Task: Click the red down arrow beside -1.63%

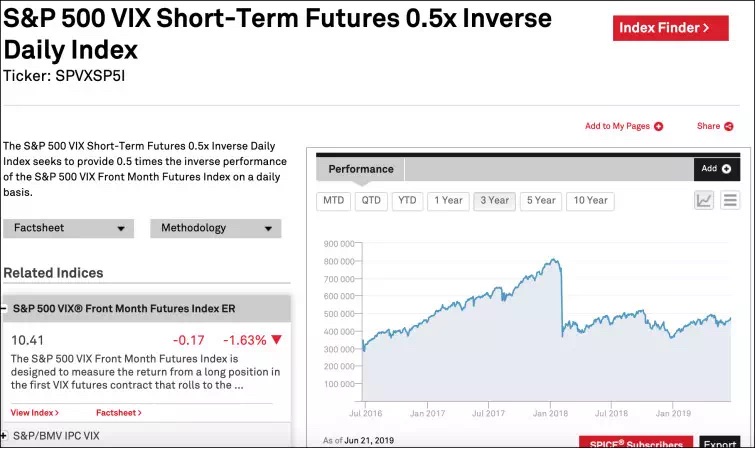Action: [277, 340]
